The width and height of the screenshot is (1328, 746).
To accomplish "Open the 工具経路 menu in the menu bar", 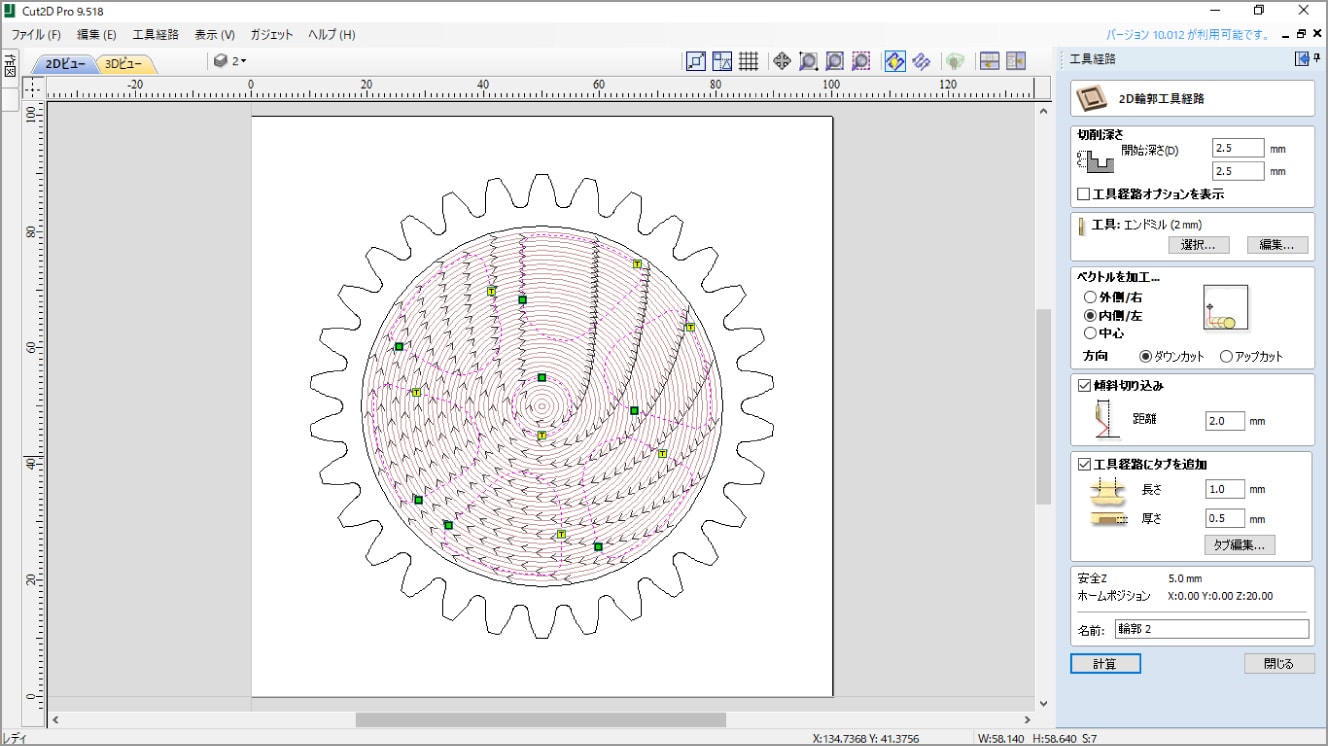I will (155, 34).
